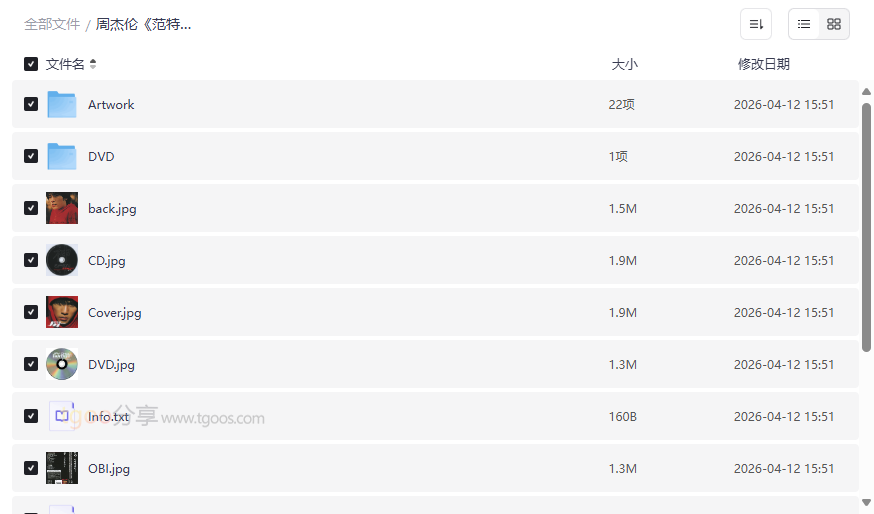Open the OBI.jpg thumbnail
This screenshot has width=874, height=514.
(x=62, y=468)
